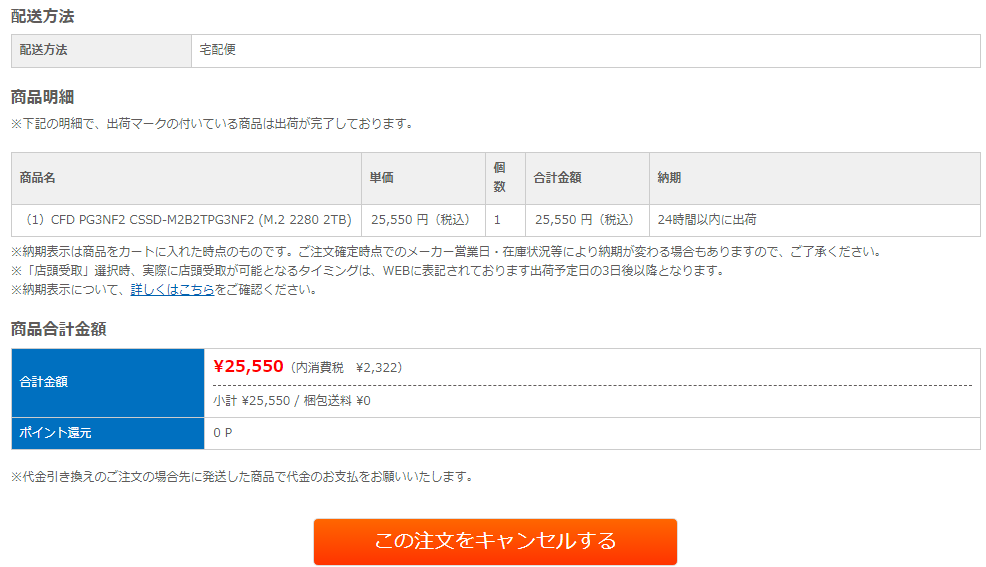Screen dimensions: 986x567
Task: Click the 商品合計金額 section heading
Action: pyautogui.click(x=58, y=328)
